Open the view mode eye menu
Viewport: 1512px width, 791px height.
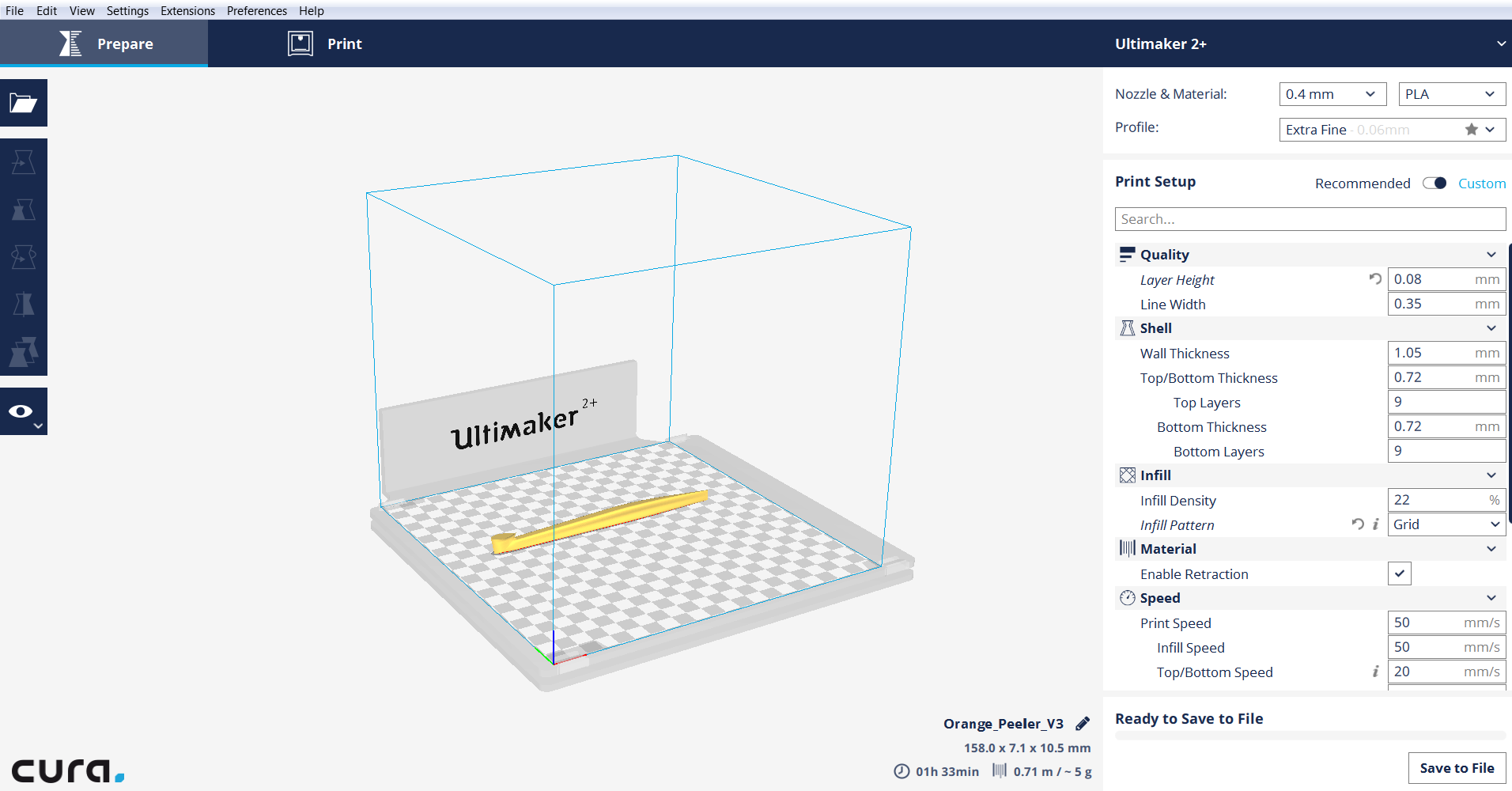click(x=24, y=411)
